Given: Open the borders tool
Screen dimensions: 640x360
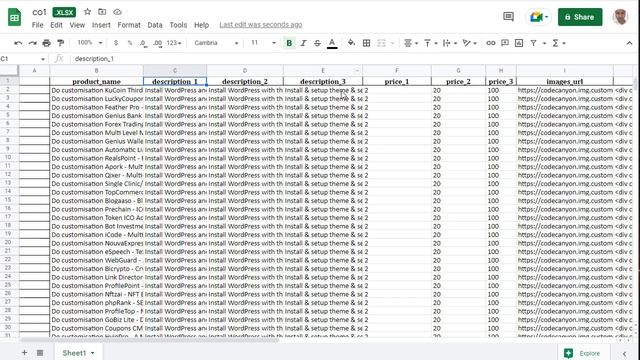Looking at the screenshot, I should click(x=367, y=43).
